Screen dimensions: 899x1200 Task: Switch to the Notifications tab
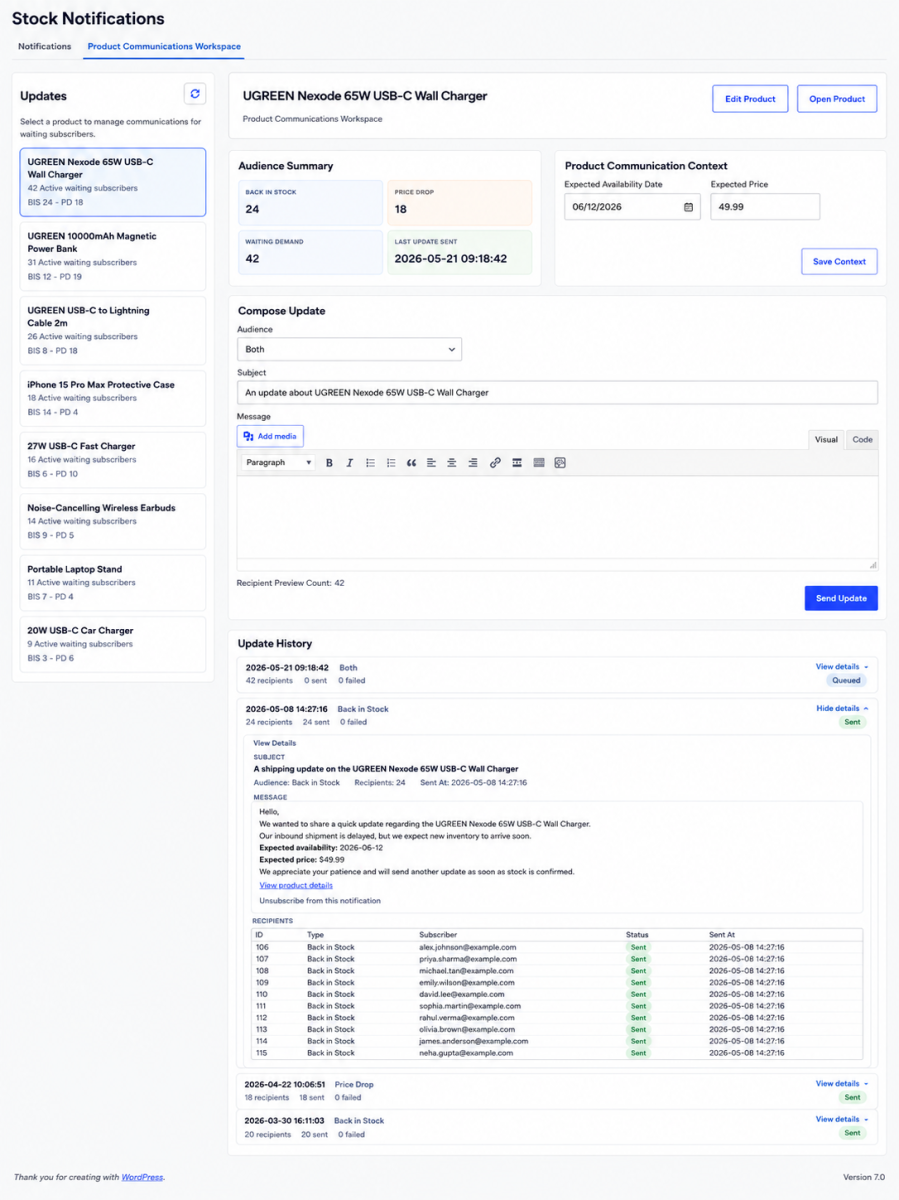coord(45,46)
